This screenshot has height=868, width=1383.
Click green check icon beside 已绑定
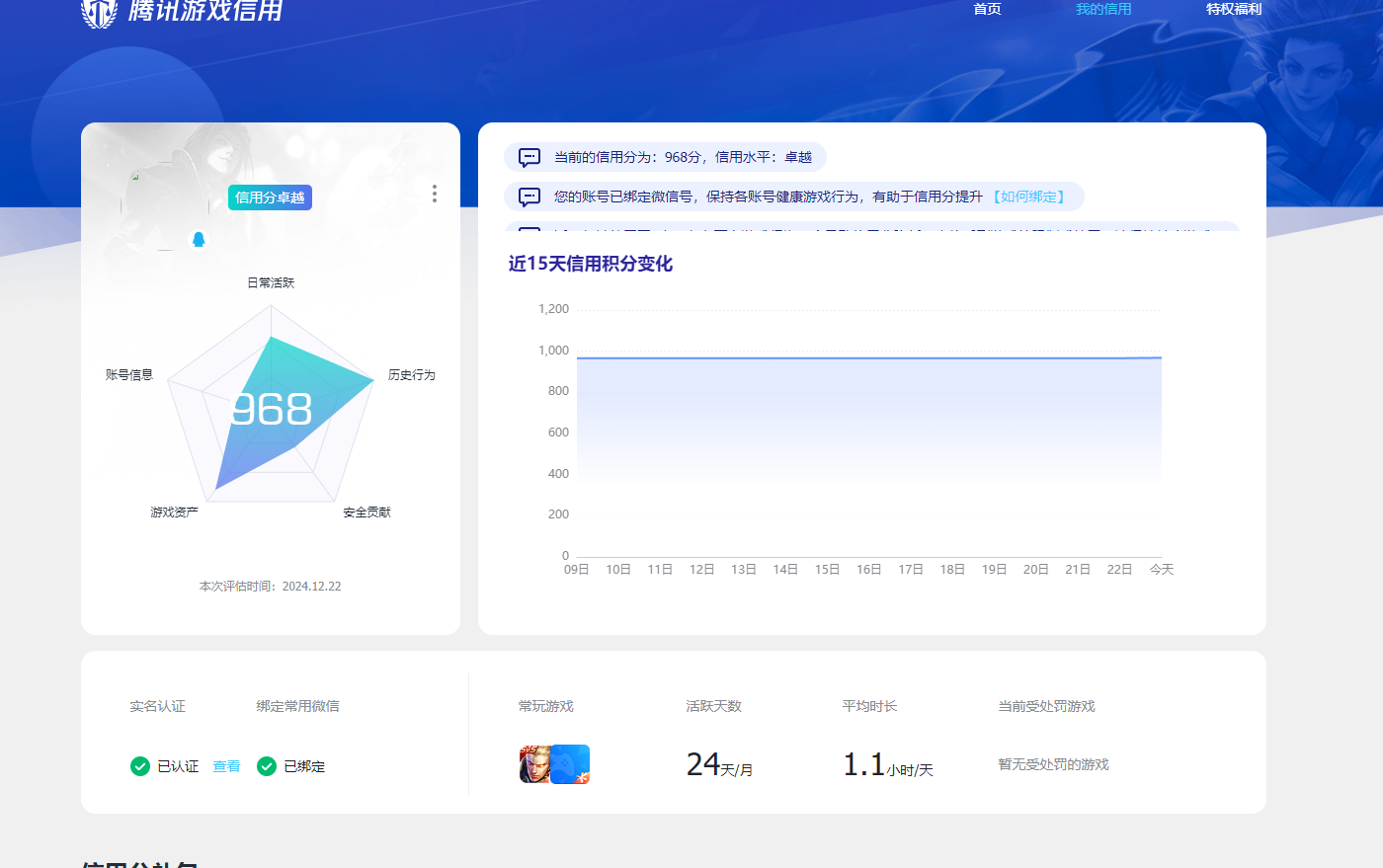click(267, 766)
